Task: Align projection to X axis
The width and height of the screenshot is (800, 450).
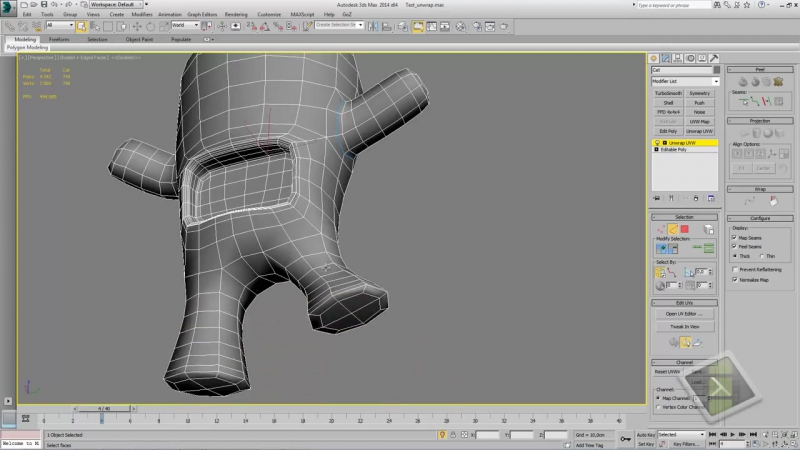Action: (737, 154)
